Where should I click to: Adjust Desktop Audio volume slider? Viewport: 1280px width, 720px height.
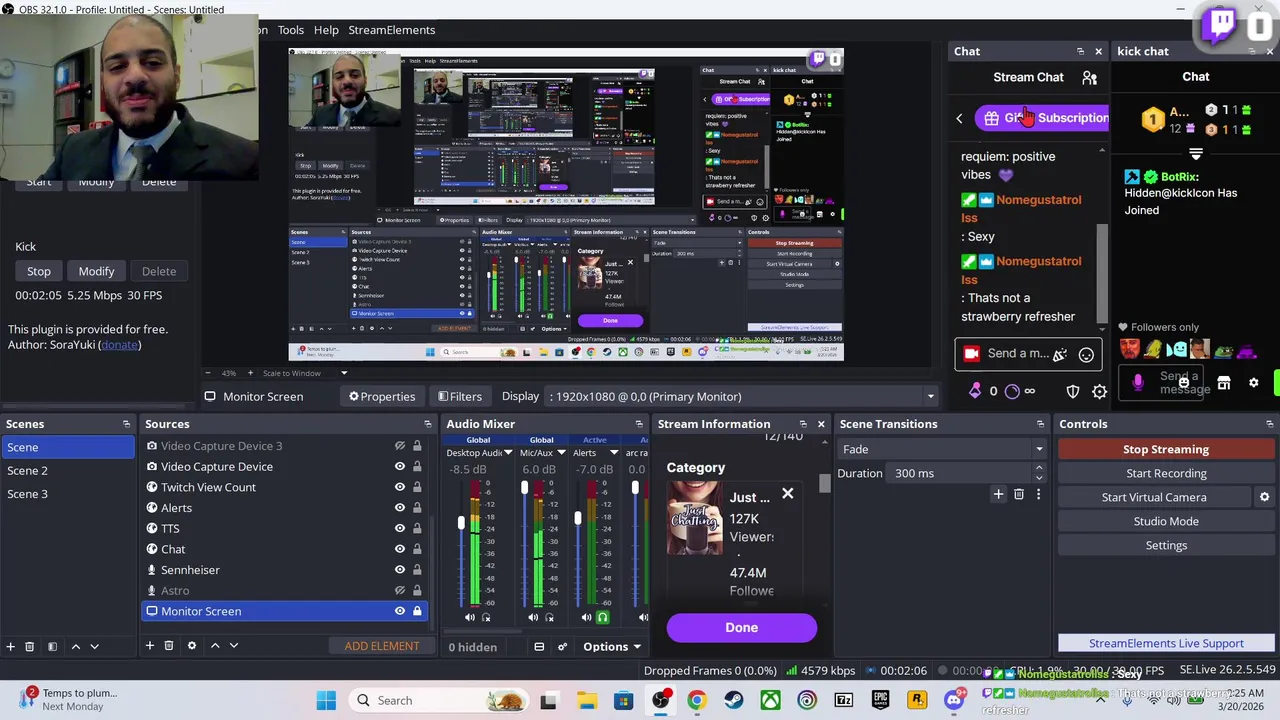tap(461, 523)
